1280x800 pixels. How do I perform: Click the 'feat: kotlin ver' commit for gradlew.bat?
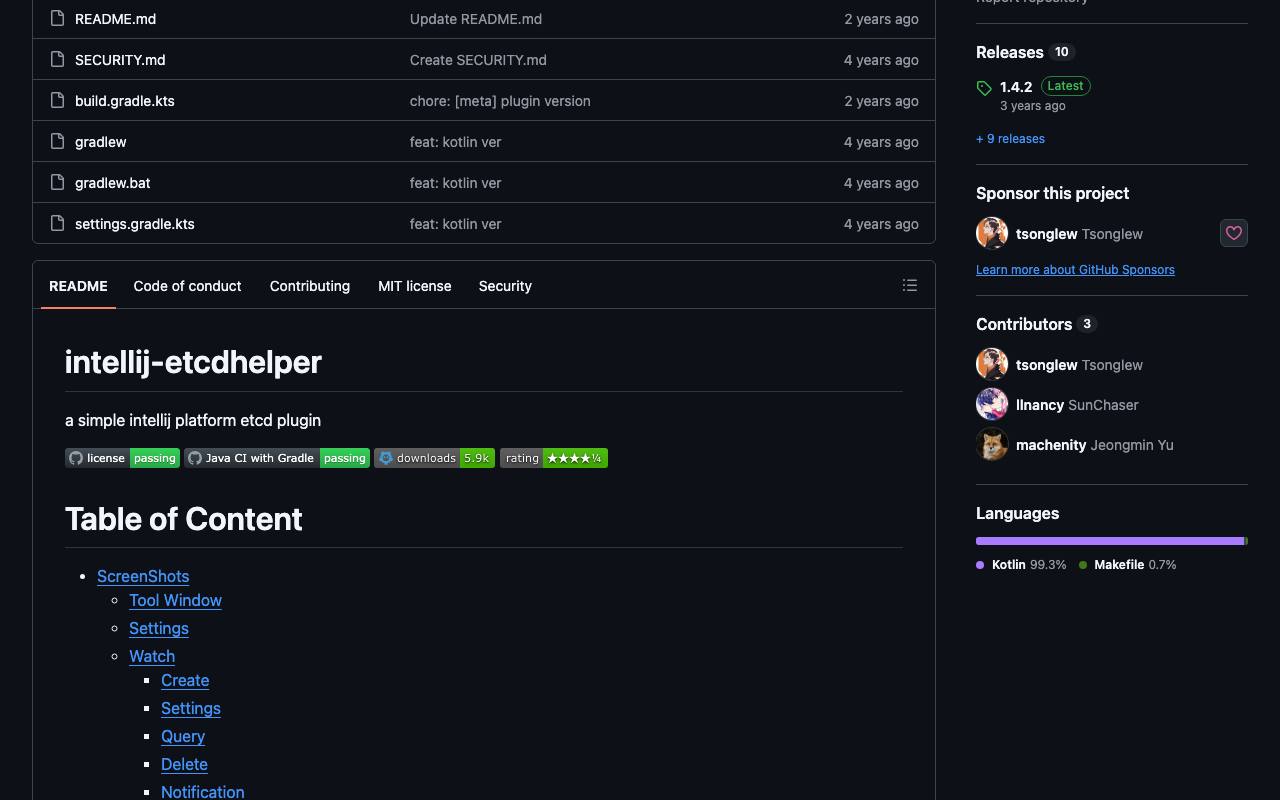point(455,183)
